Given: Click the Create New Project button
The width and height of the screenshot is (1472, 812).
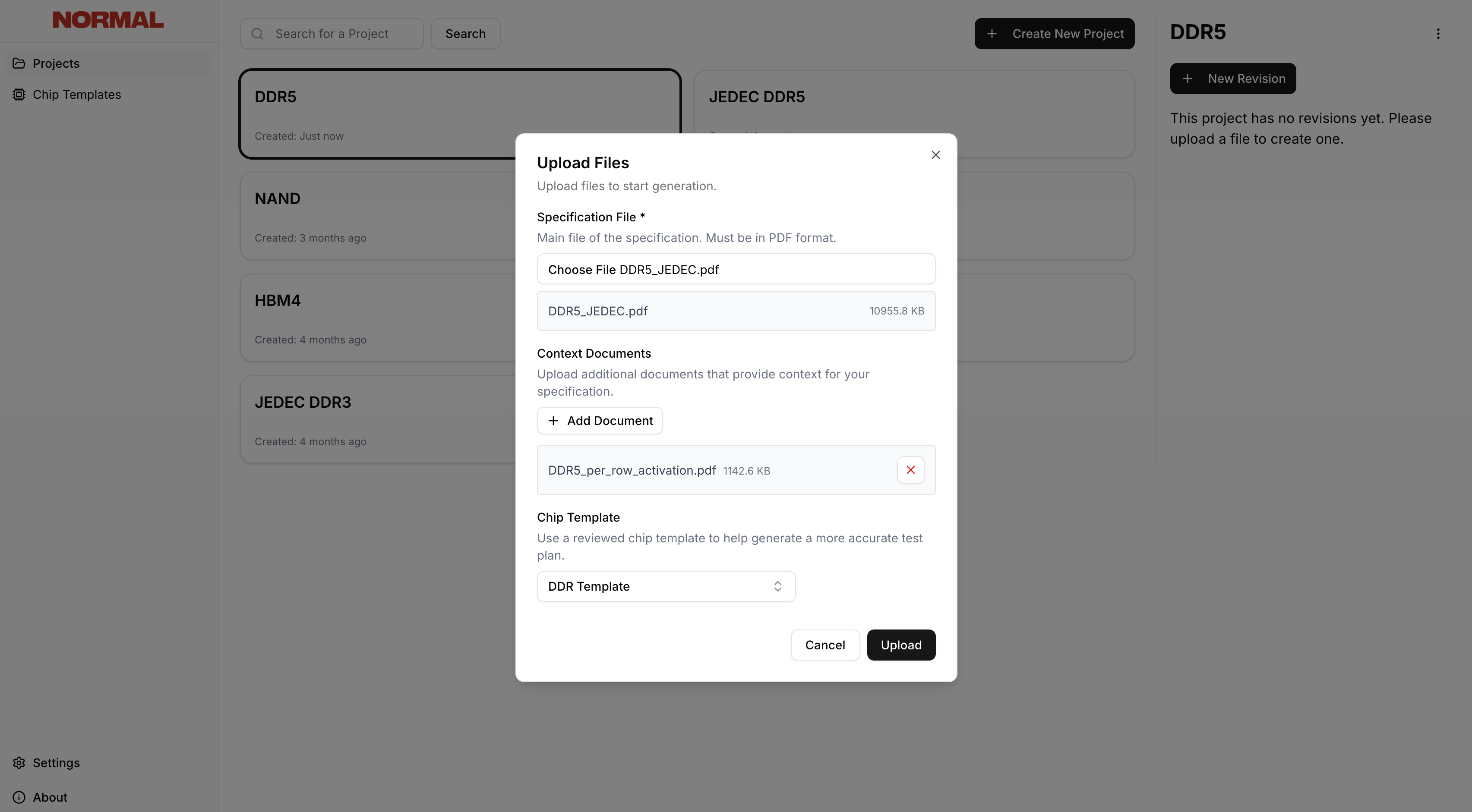Looking at the screenshot, I should click(1054, 33).
